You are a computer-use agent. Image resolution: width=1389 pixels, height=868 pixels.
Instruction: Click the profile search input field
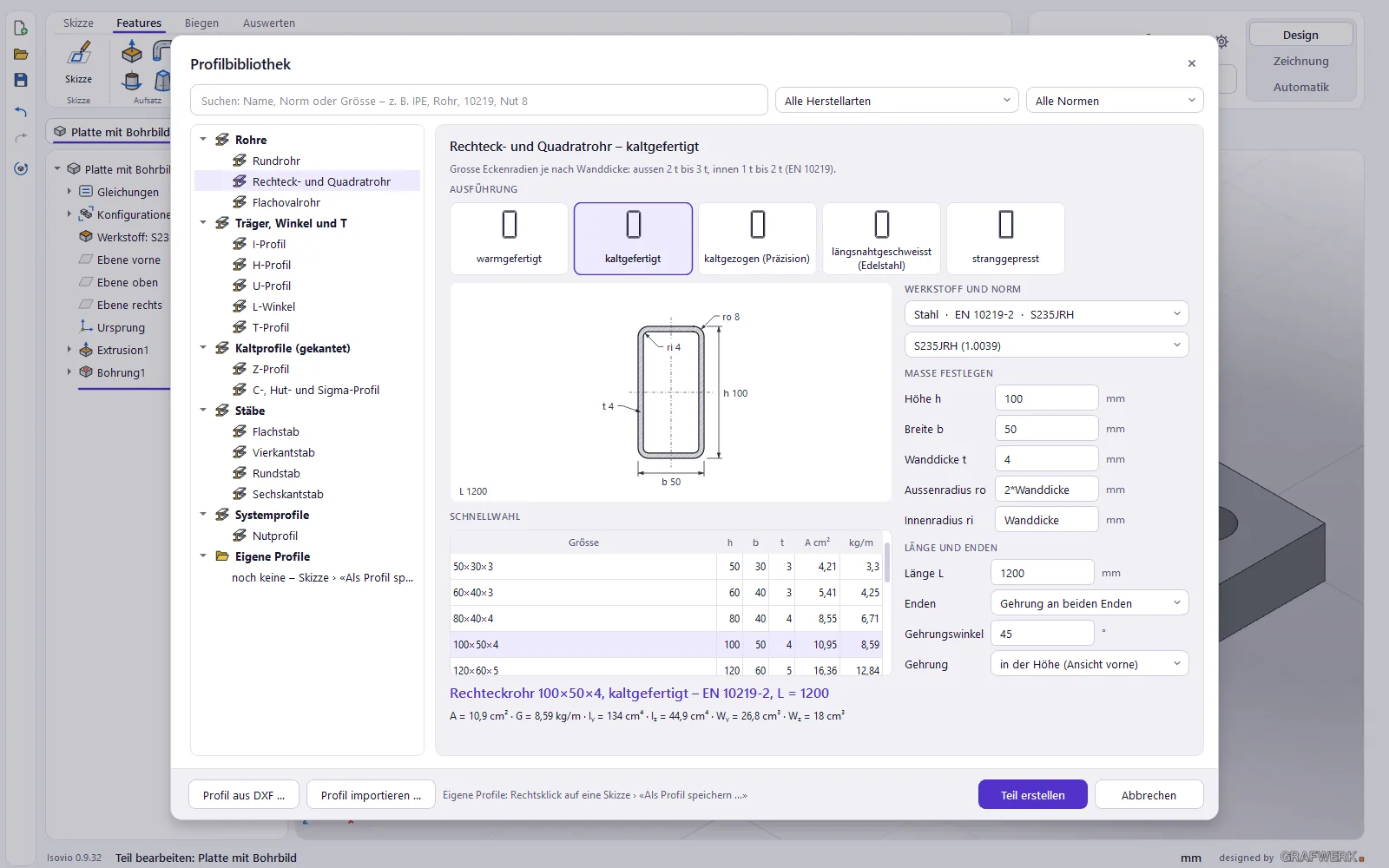pyautogui.click(x=479, y=101)
